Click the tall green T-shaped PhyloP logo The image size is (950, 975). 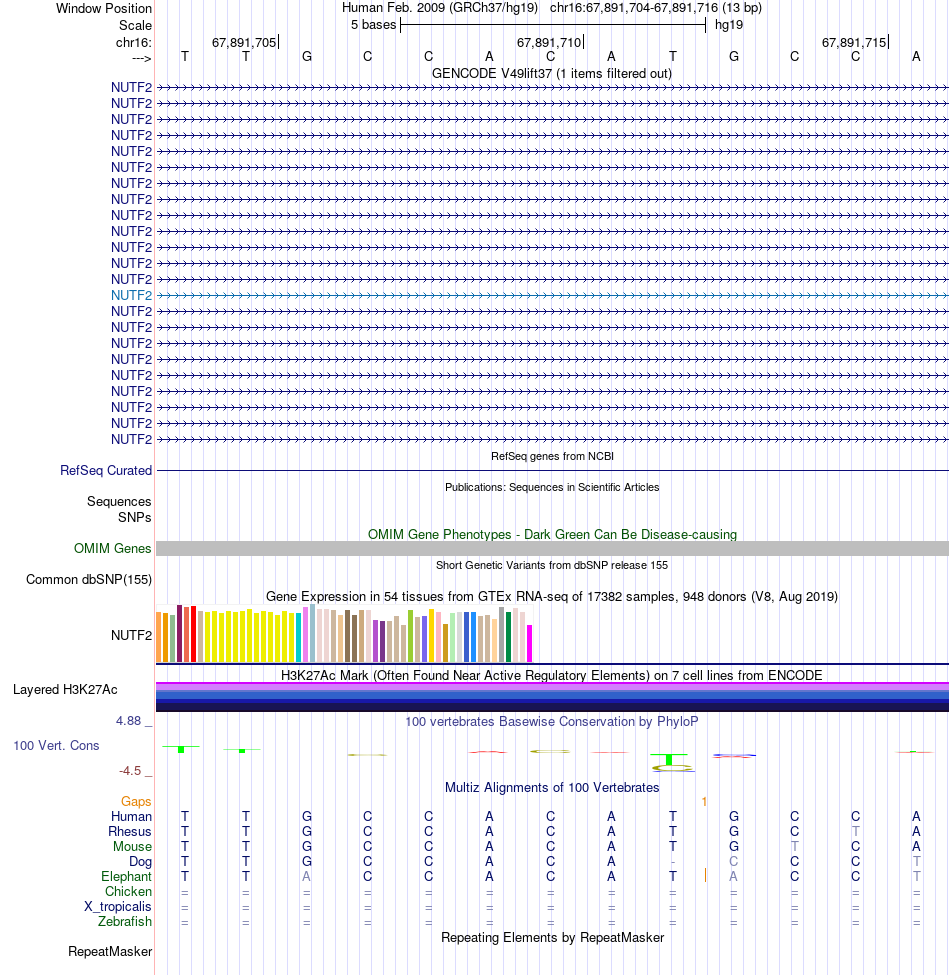(x=669, y=759)
